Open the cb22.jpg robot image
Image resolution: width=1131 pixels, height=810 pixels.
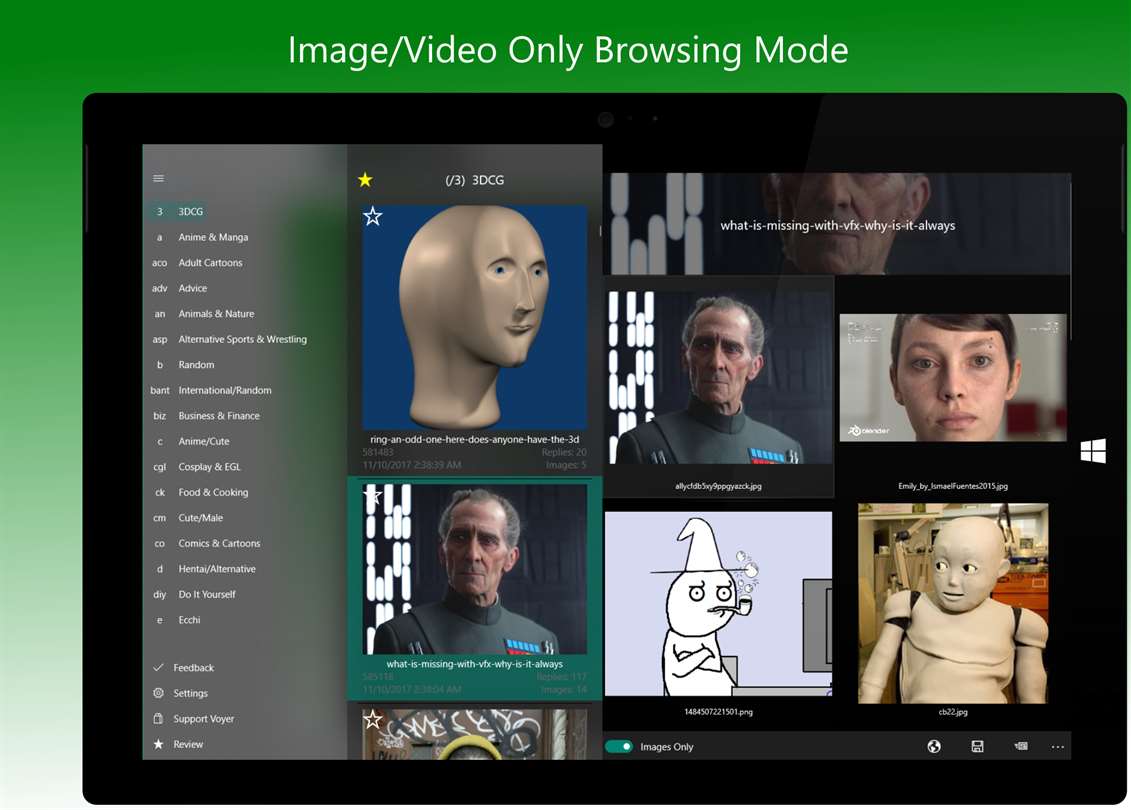pos(952,603)
